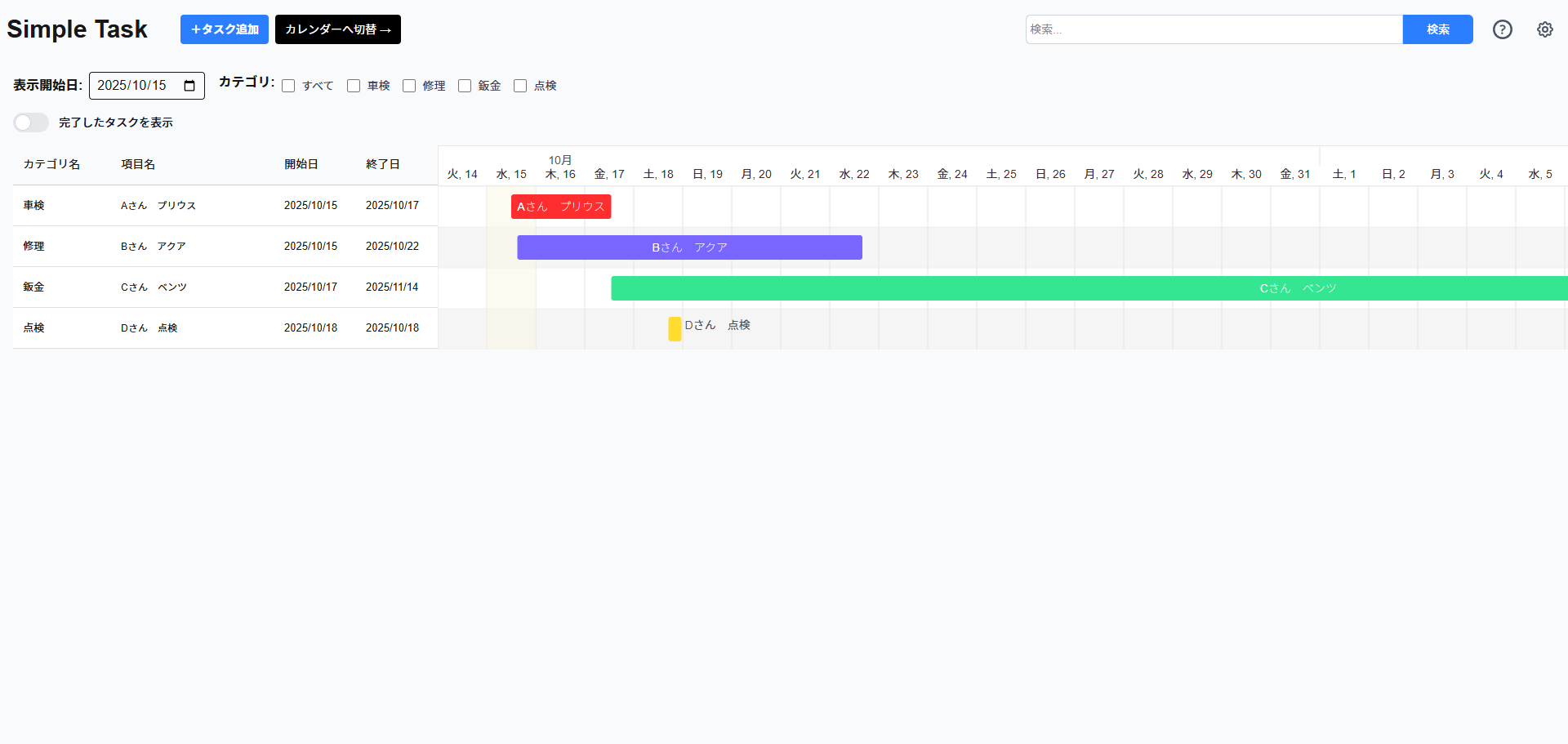Toggle 完了したタスクを表示 switch on

pyautogui.click(x=31, y=123)
